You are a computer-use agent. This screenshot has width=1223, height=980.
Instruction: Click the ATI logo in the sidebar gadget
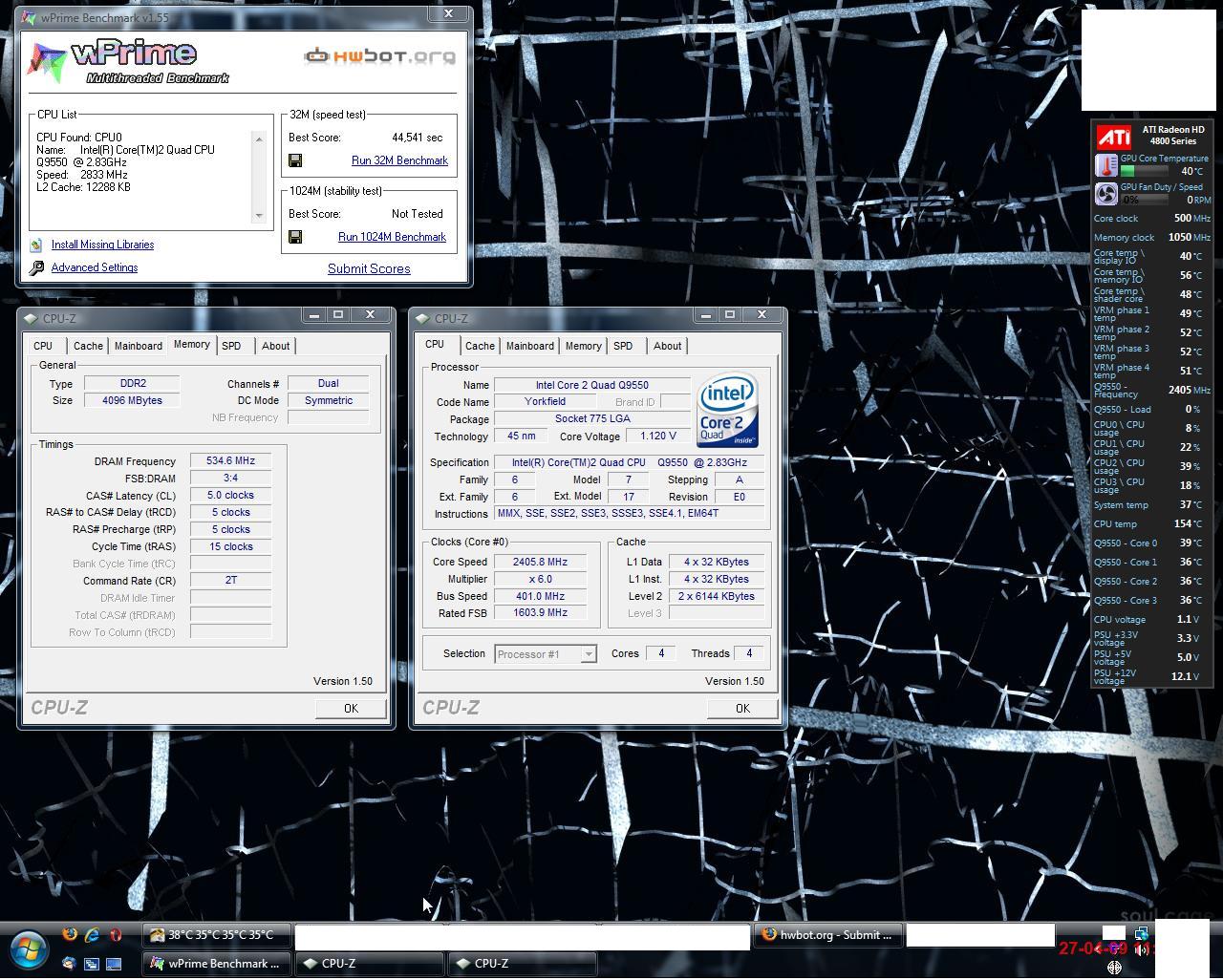(x=1113, y=136)
